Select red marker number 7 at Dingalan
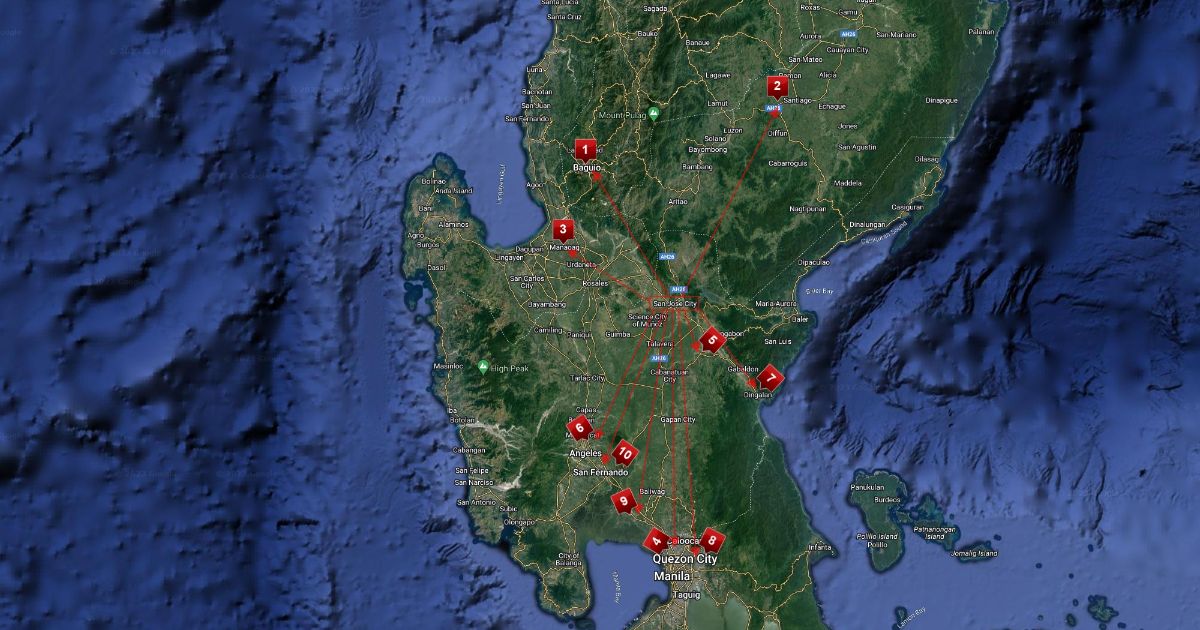Image resolution: width=1200 pixels, height=630 pixels. click(x=769, y=378)
